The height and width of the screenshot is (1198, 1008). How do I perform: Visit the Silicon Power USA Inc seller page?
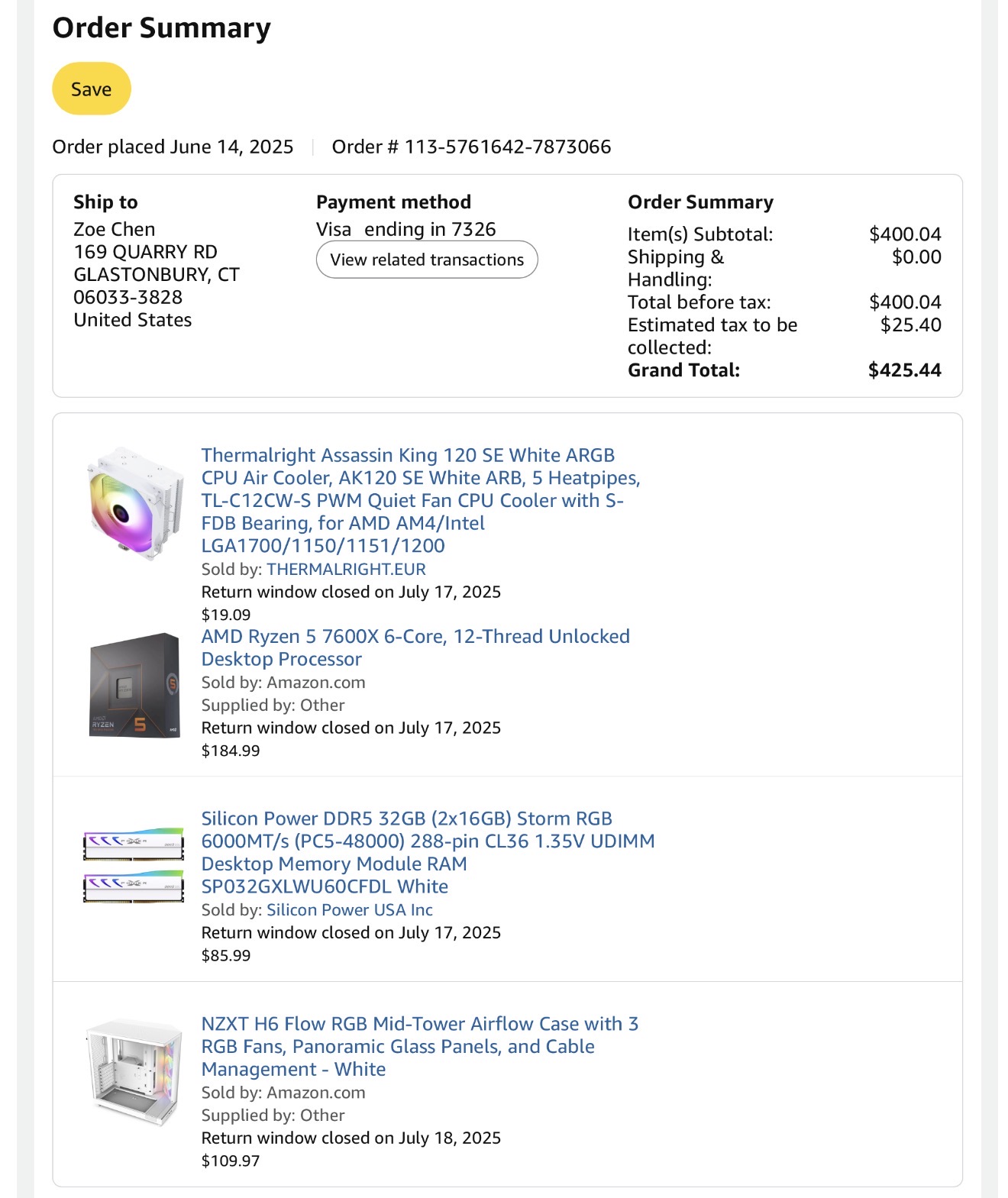[x=349, y=910]
